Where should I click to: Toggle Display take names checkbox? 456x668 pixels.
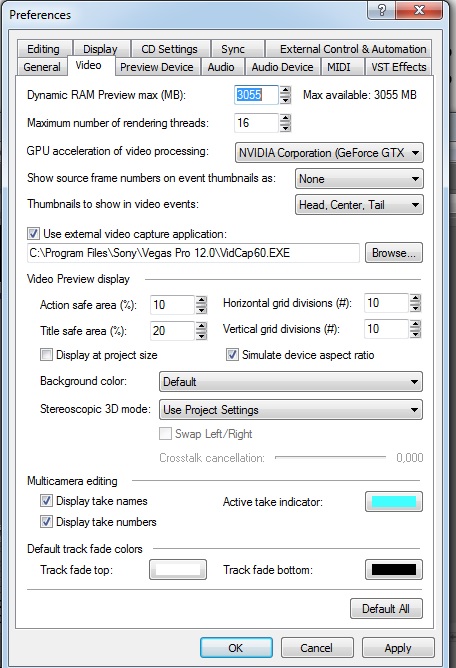[46, 501]
